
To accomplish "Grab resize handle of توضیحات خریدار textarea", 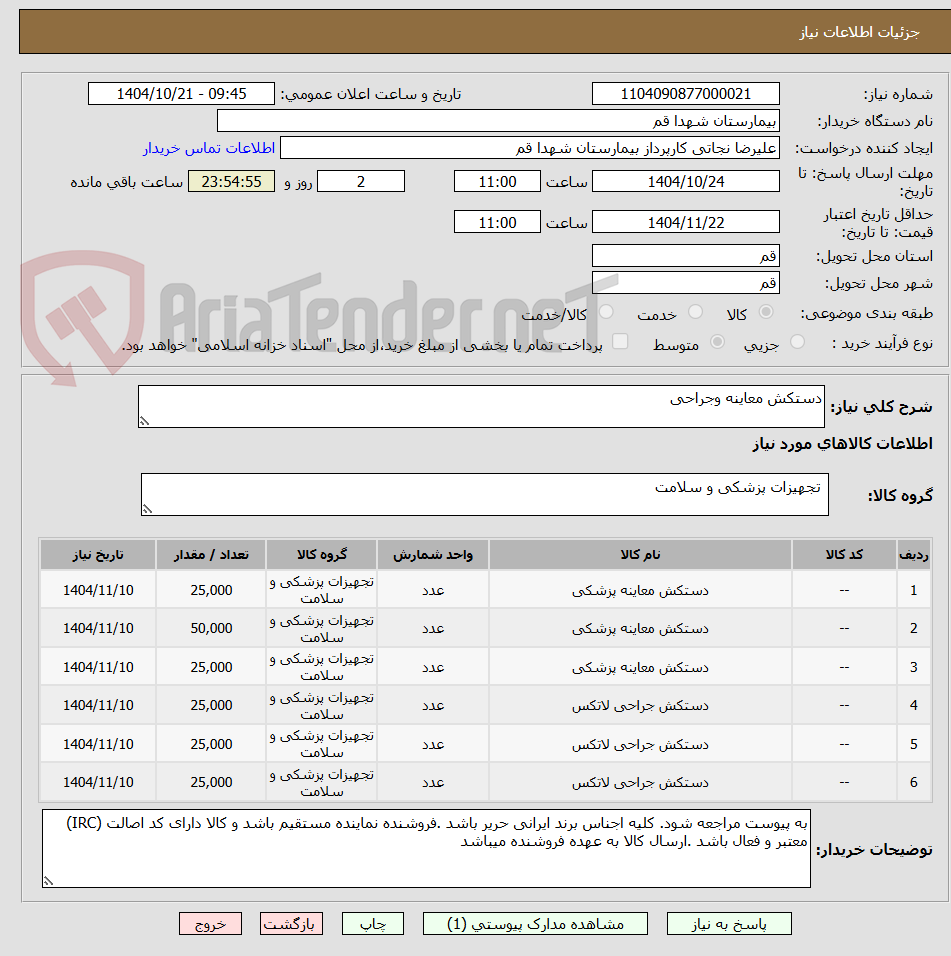I will point(48,881).
